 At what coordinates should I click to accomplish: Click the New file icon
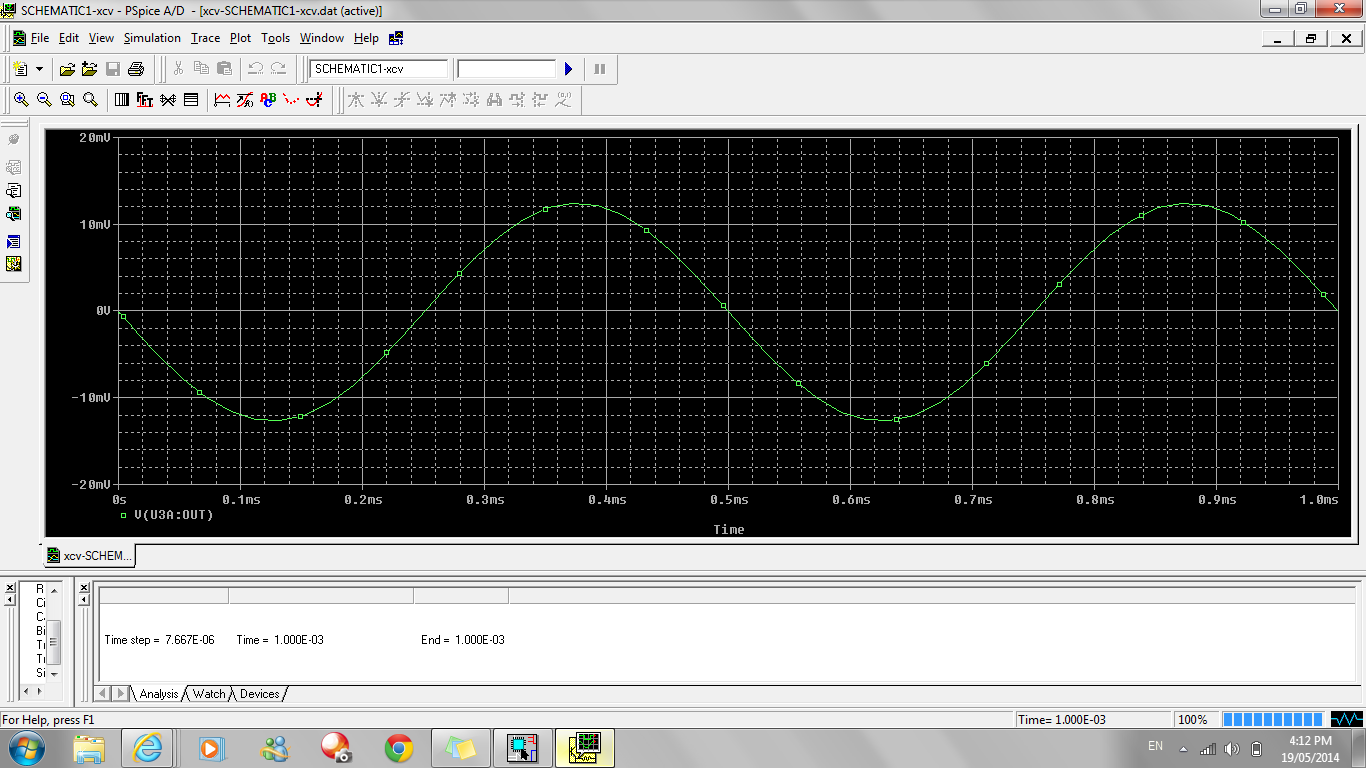pyautogui.click(x=20, y=69)
